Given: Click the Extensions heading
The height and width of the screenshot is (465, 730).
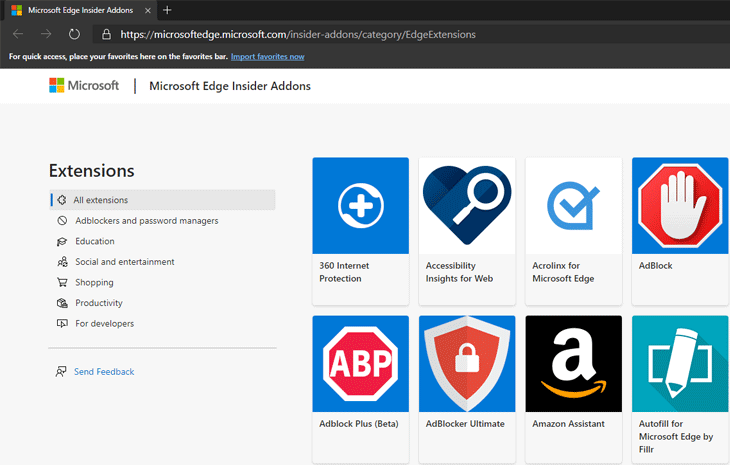Looking at the screenshot, I should point(92,171).
